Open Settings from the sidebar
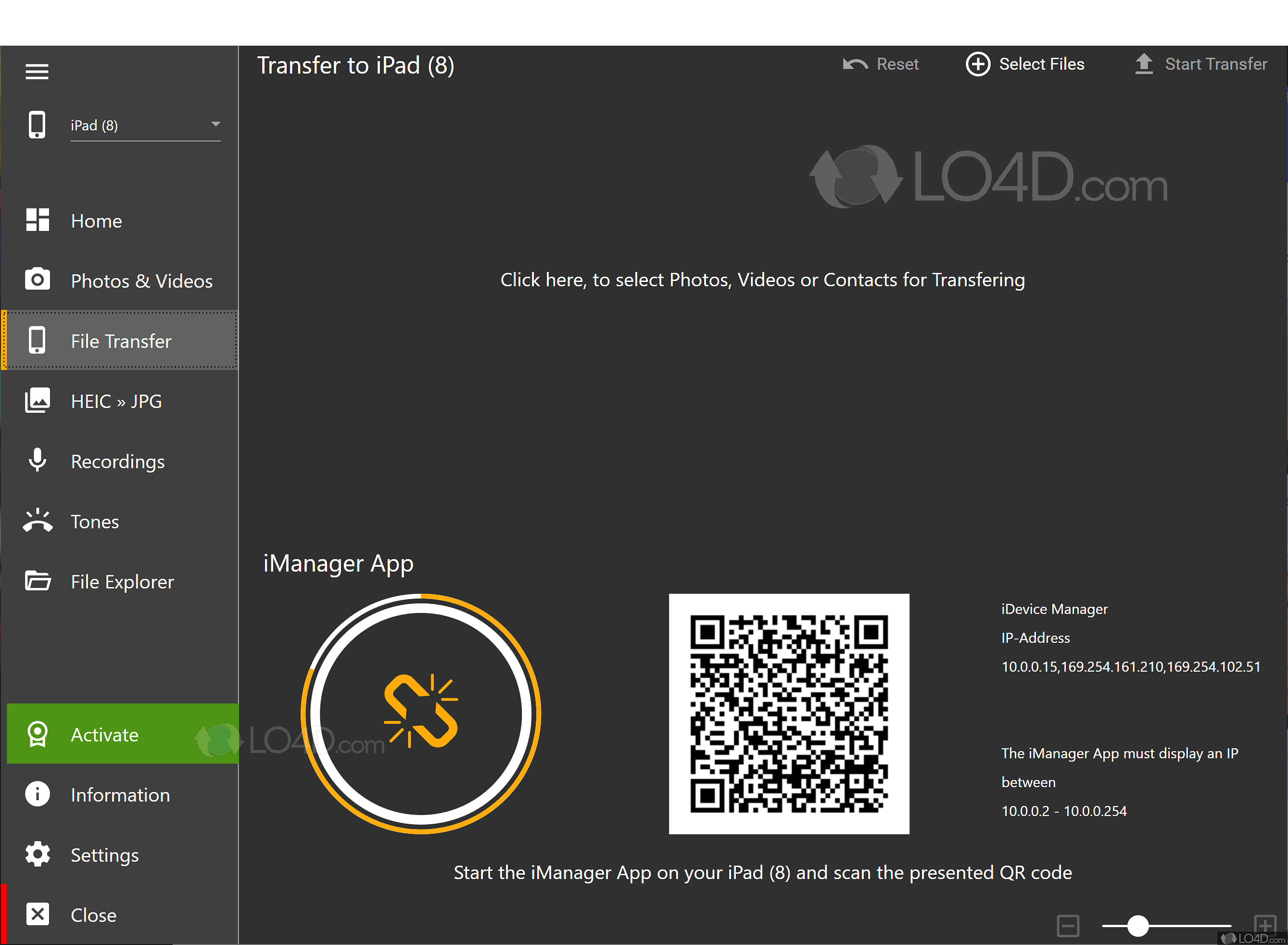Image resolution: width=1288 pixels, height=945 pixels. point(105,855)
